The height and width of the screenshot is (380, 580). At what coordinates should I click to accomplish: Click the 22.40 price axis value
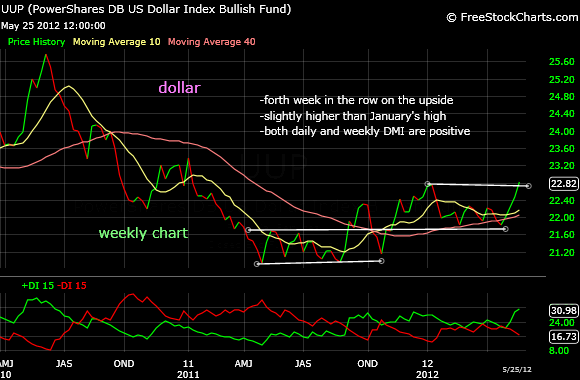tap(562, 201)
